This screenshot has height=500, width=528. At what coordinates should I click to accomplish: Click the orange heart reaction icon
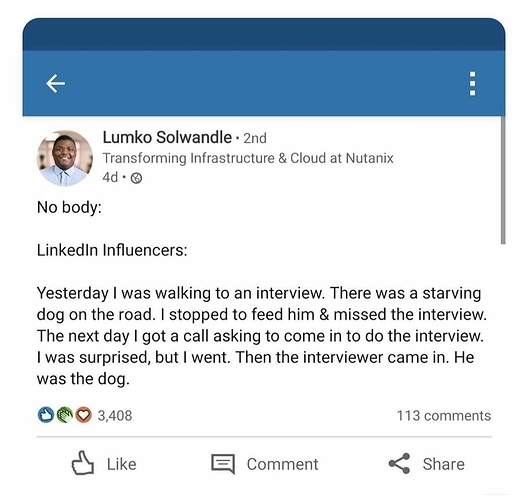point(83,415)
